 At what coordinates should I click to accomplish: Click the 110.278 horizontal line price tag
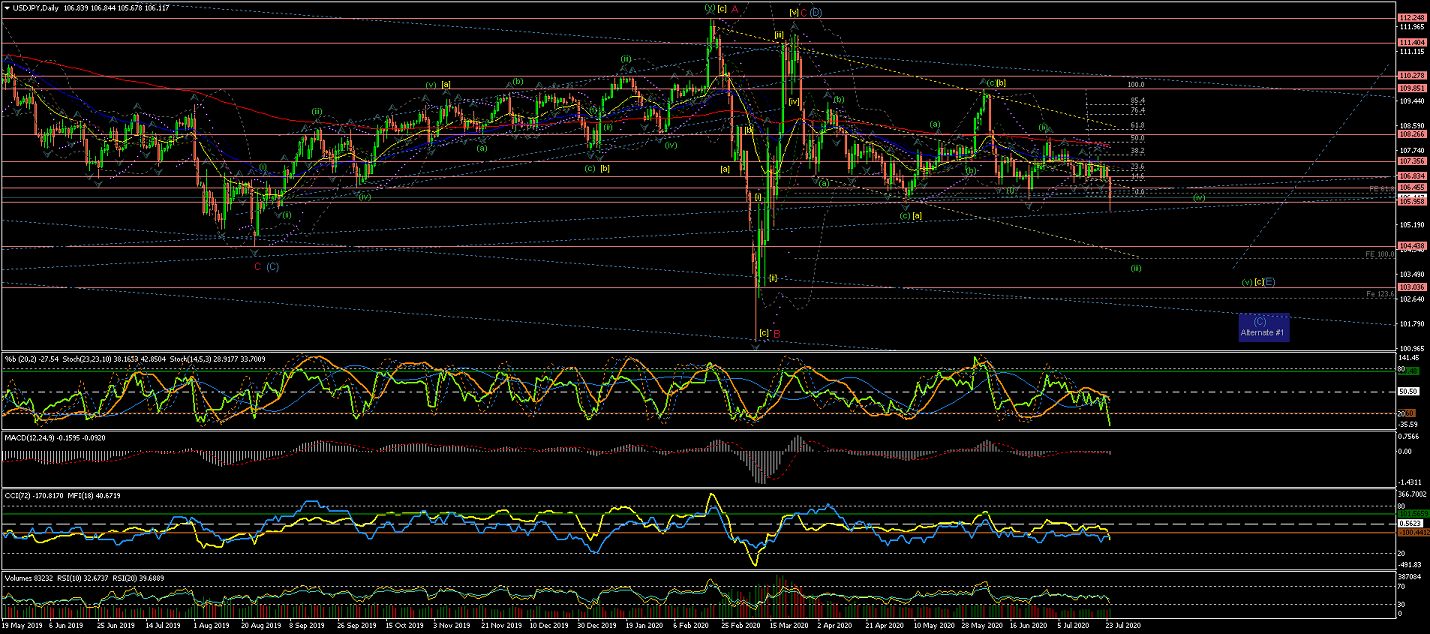coord(1411,76)
